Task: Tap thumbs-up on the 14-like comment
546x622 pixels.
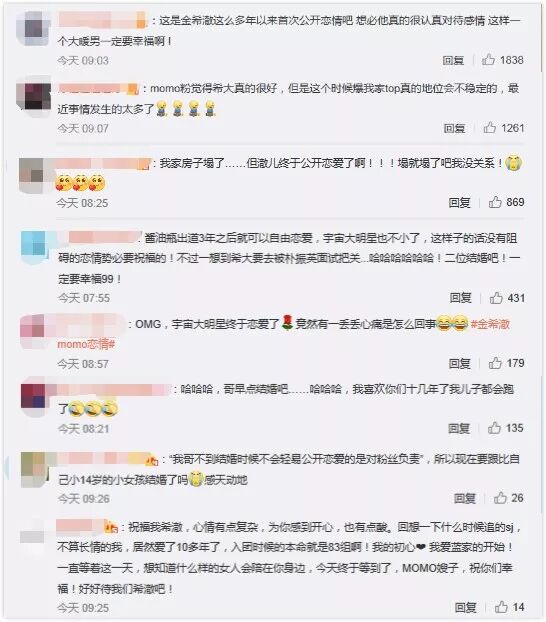Action: tap(501, 607)
